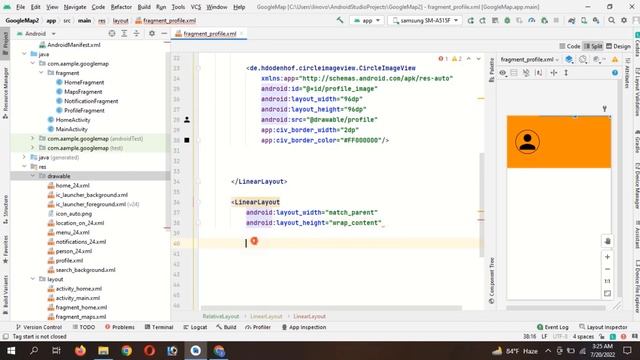This screenshot has height=360, width=640.
Task: Switch editor to Split view mode
Action: tap(593, 46)
